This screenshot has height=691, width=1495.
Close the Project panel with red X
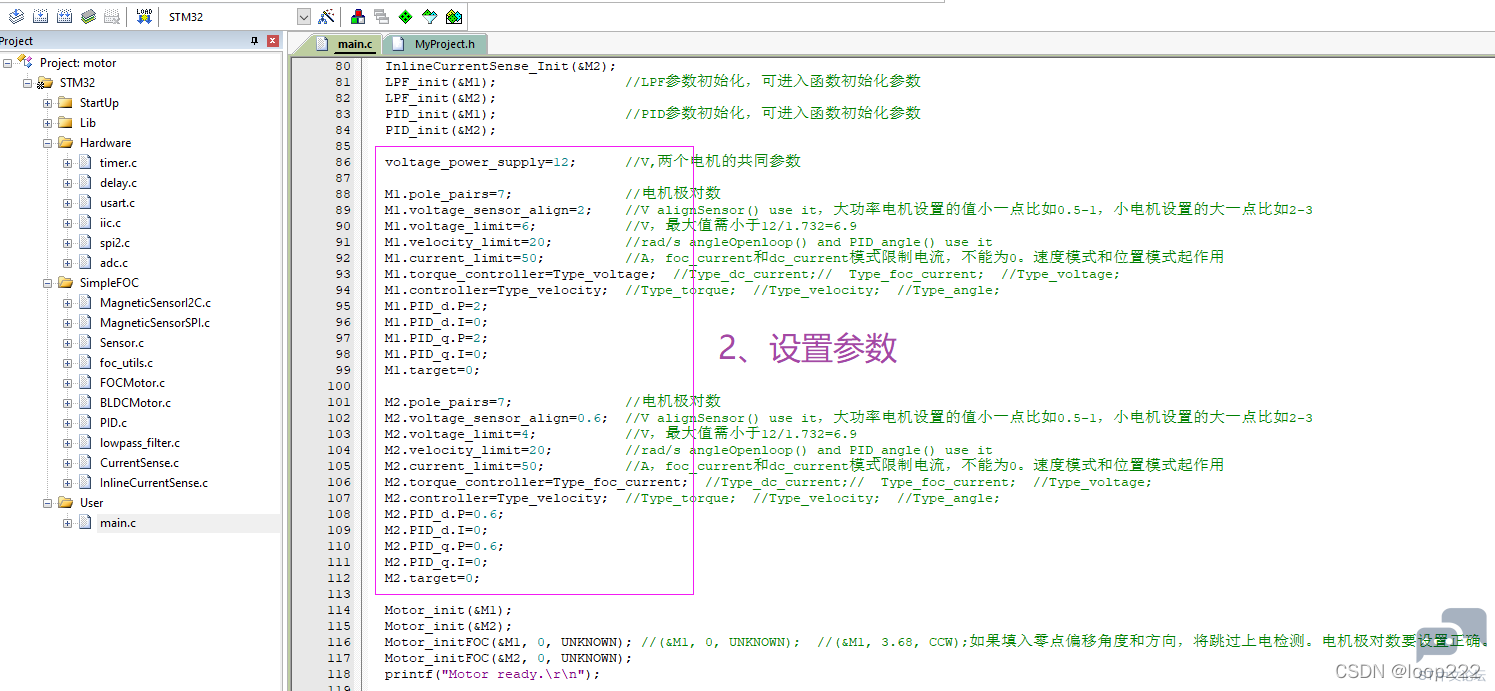pyautogui.click(x=273, y=41)
